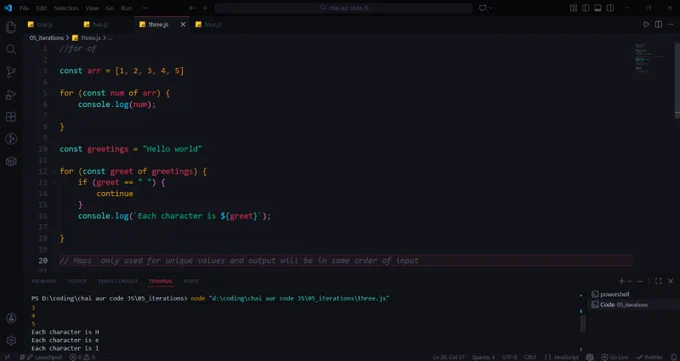Open the Edit menu

[41, 8]
